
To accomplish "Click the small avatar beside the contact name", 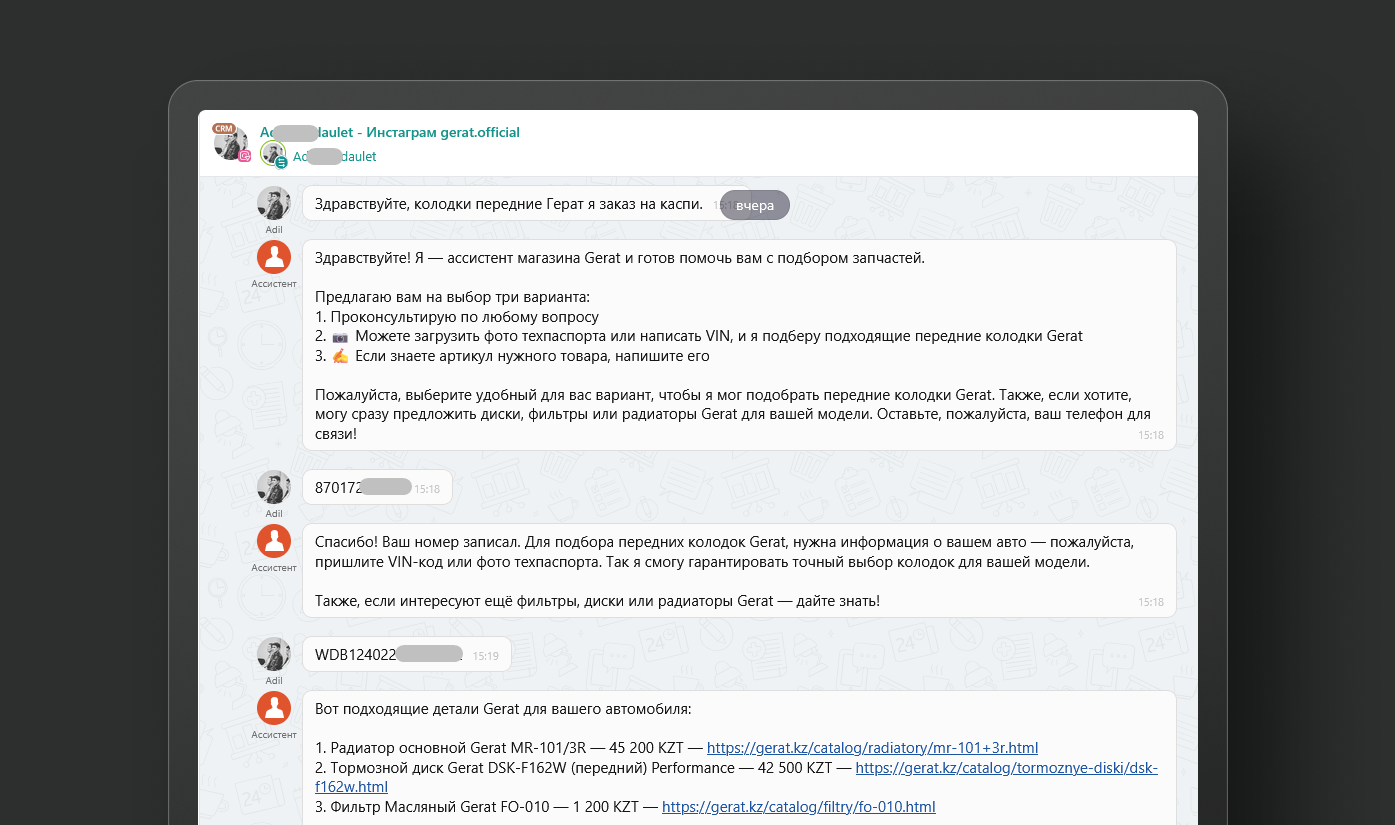I will coord(272,153).
